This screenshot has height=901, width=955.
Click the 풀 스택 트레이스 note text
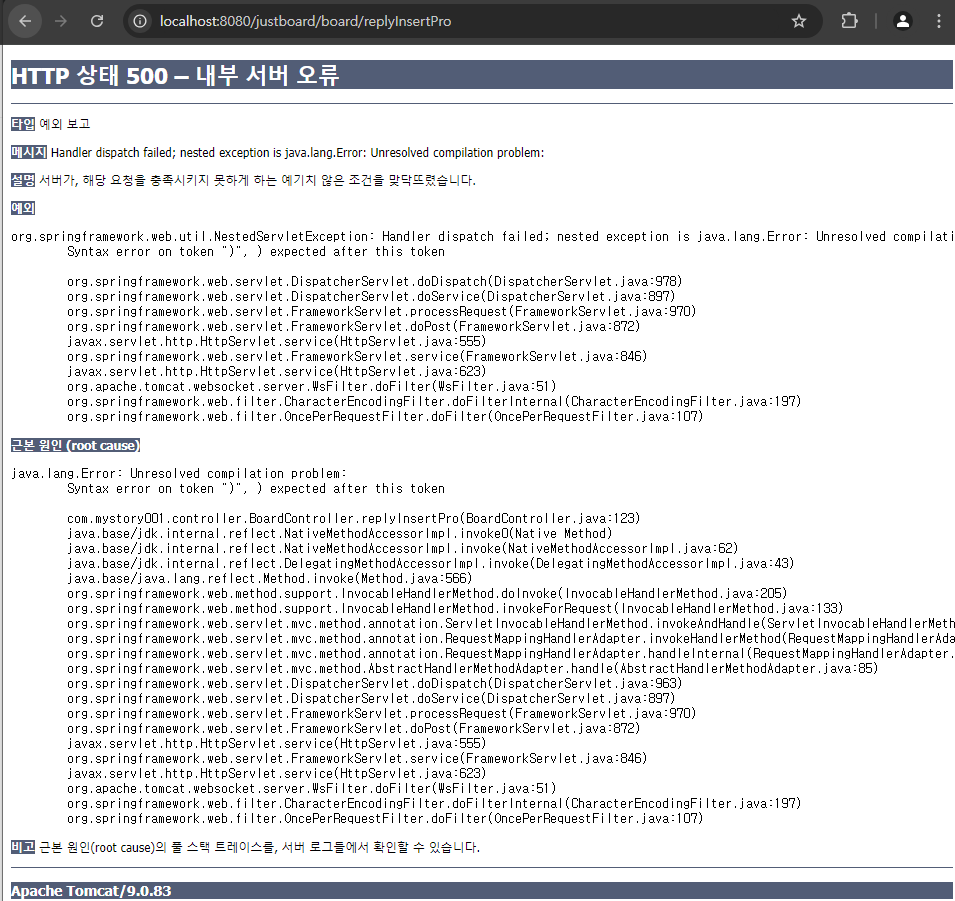[x=259, y=847]
